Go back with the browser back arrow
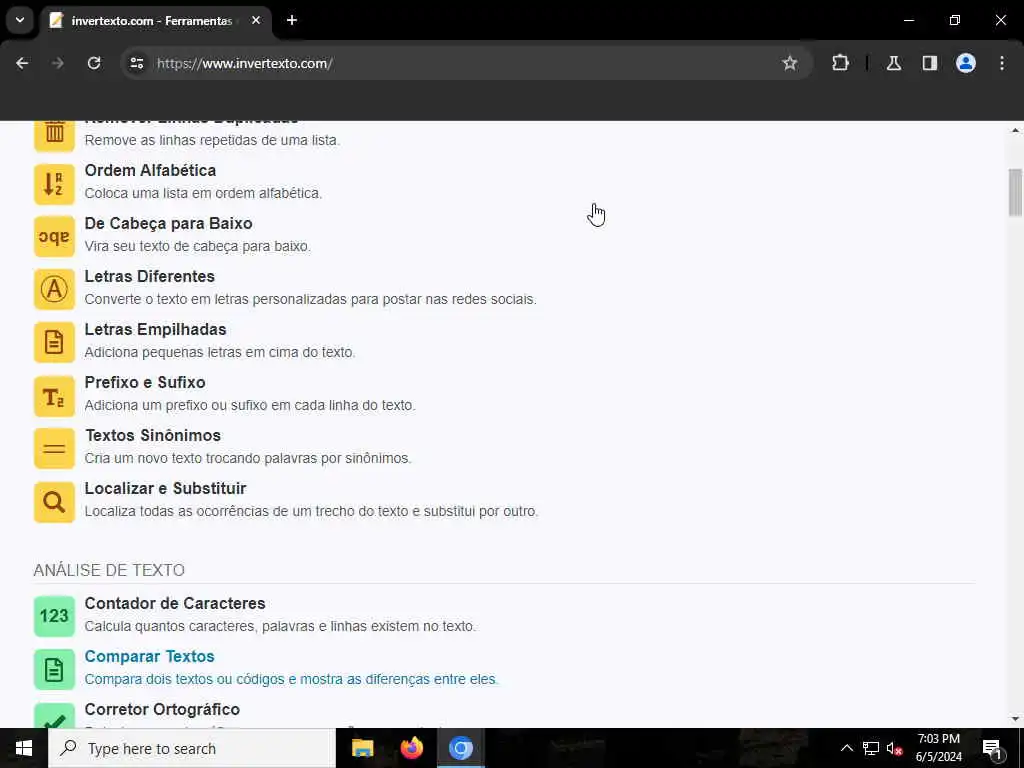This screenshot has width=1024, height=768. coord(22,63)
